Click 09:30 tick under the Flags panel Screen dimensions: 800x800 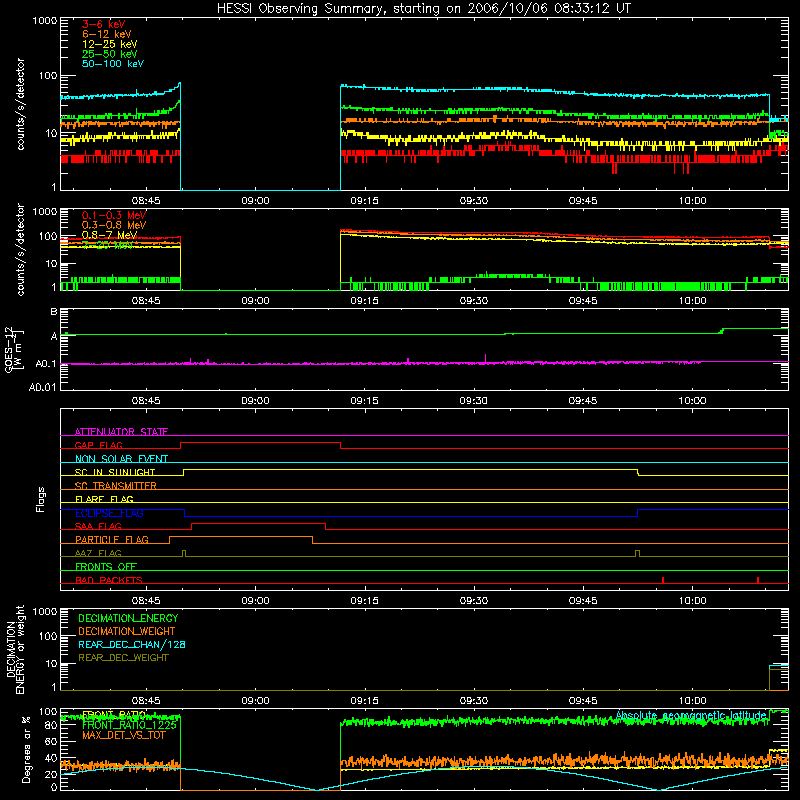click(473, 601)
